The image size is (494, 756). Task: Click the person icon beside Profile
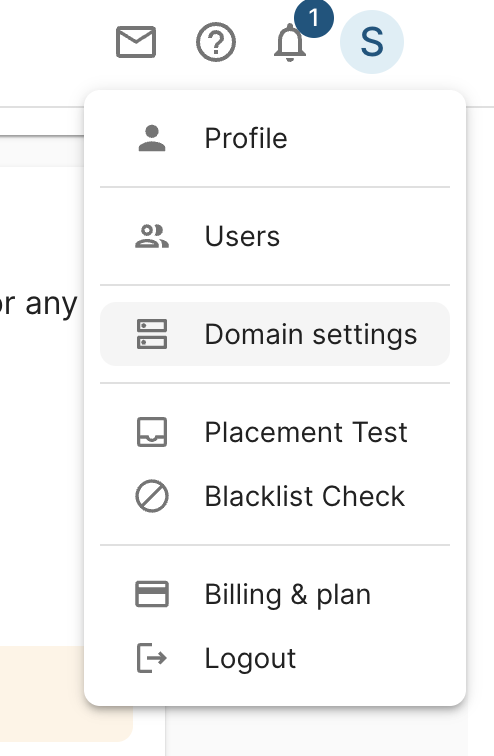pos(152,138)
